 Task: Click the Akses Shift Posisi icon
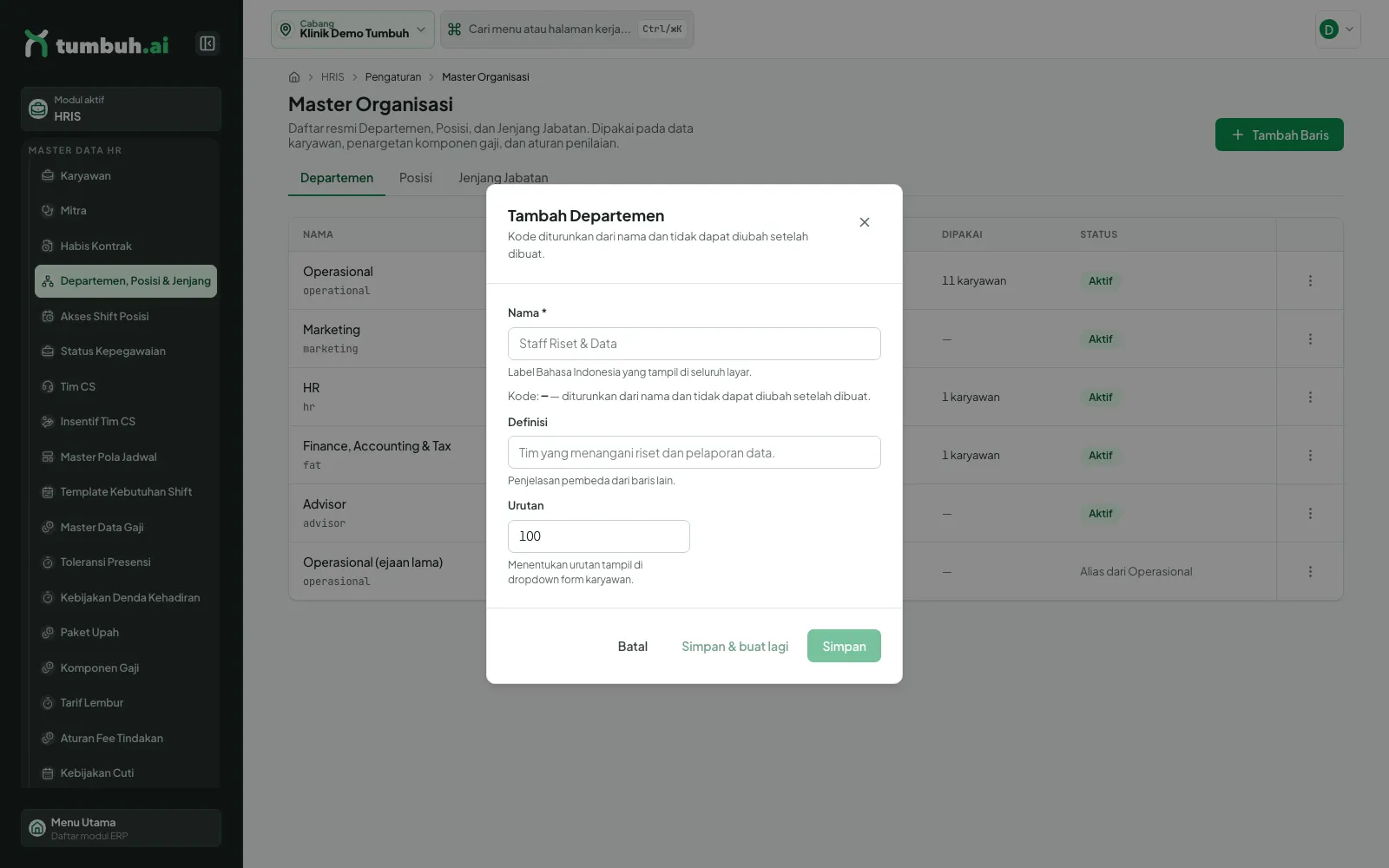click(x=48, y=316)
